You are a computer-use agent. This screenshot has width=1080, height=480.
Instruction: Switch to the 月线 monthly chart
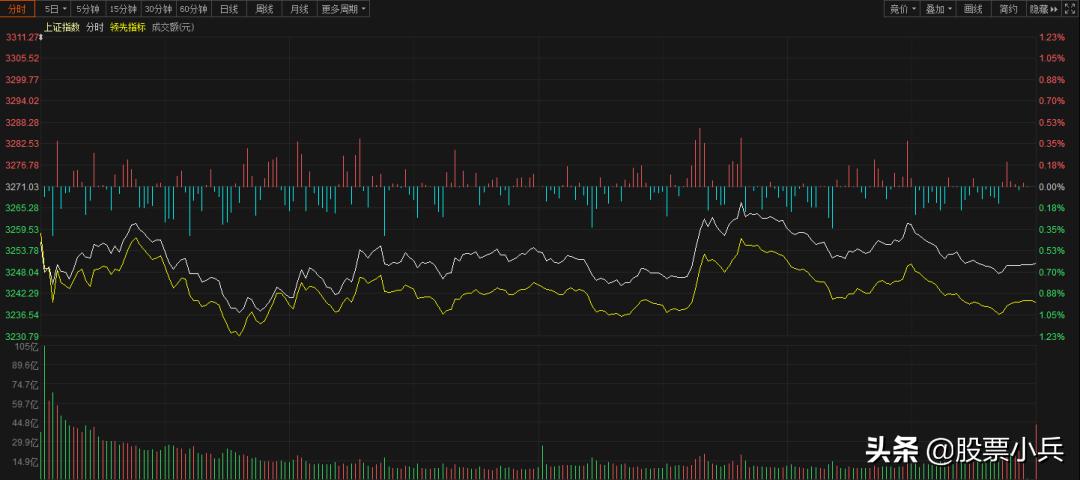[299, 9]
